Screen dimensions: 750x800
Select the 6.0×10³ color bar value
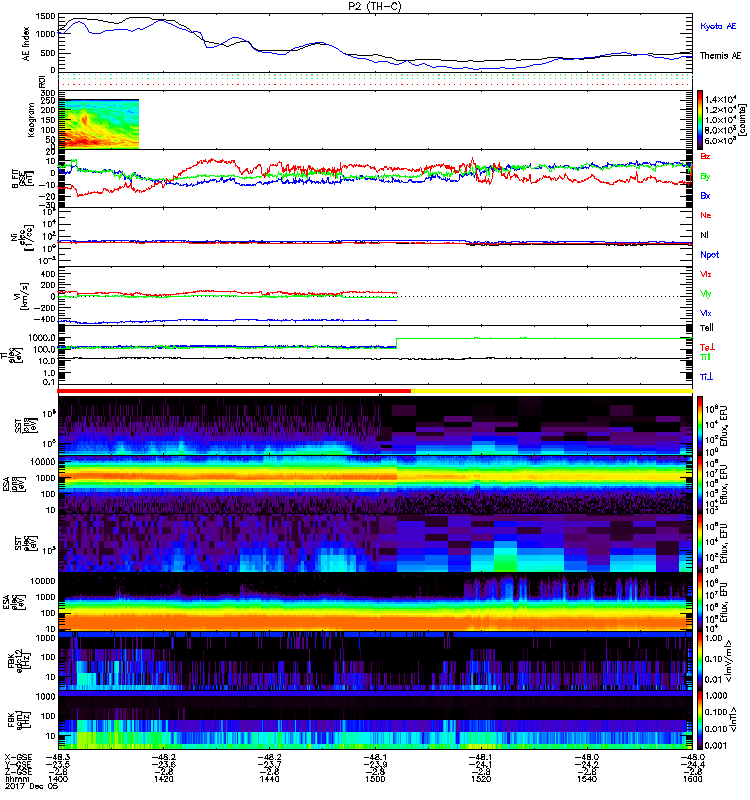click(x=720, y=141)
